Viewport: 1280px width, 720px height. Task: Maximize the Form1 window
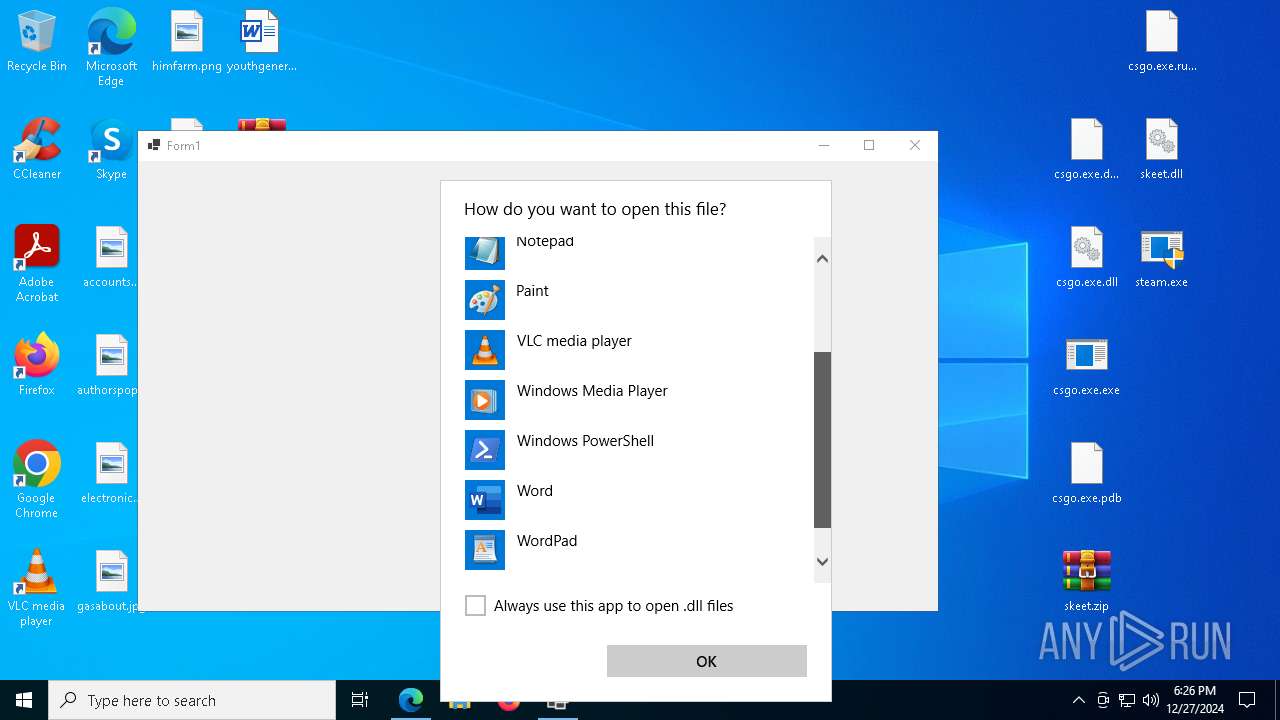pos(869,146)
